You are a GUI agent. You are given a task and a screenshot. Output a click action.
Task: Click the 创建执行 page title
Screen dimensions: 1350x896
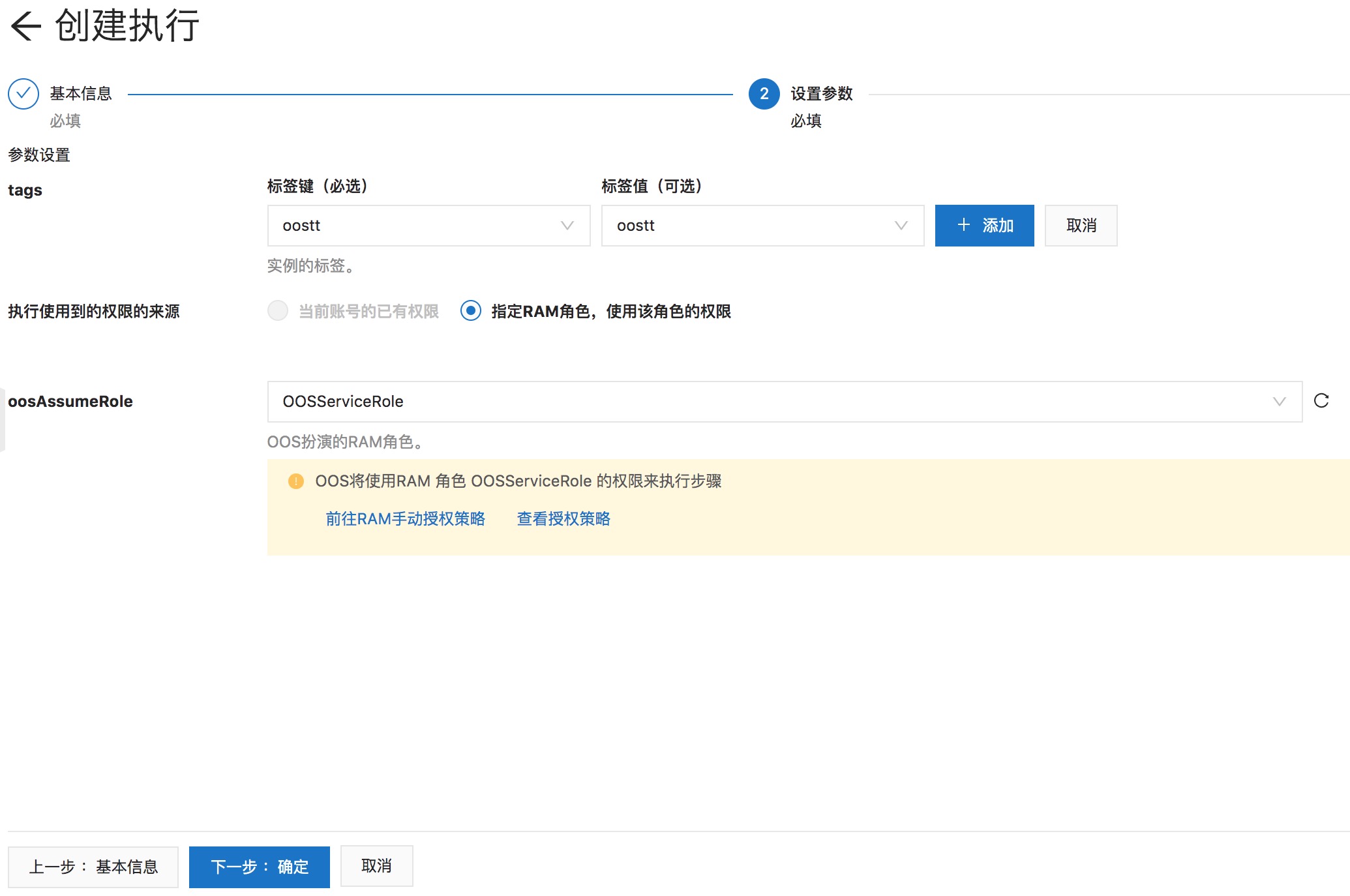point(127,26)
